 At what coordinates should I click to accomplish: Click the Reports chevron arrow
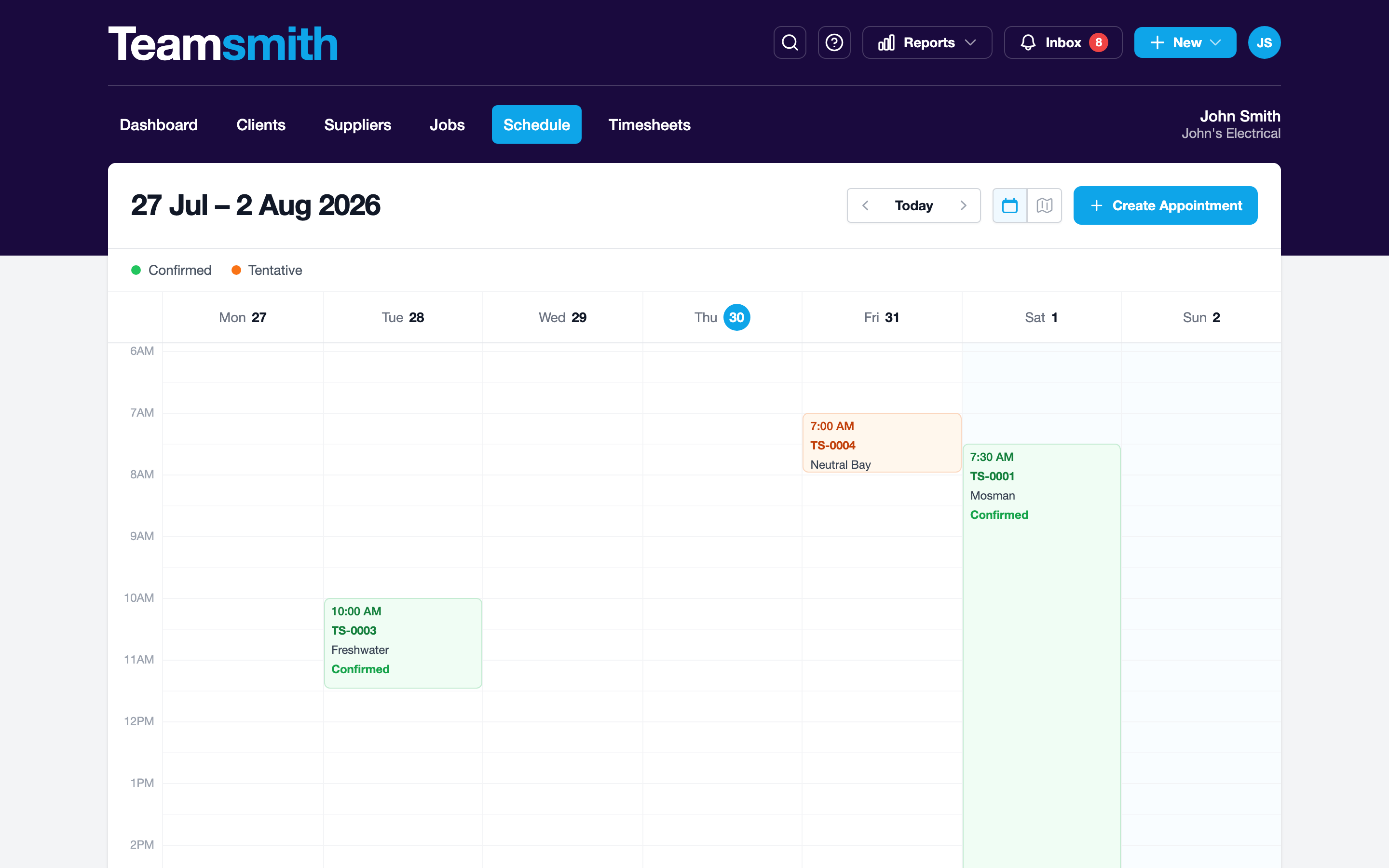pos(970,42)
